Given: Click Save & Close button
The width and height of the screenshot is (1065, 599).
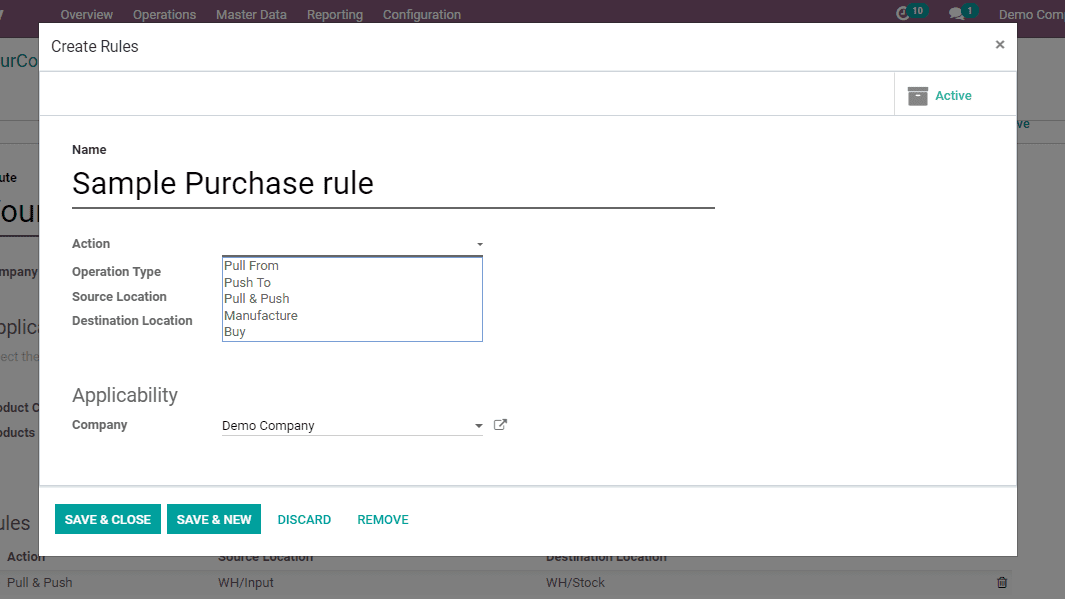Looking at the screenshot, I should coord(108,520).
